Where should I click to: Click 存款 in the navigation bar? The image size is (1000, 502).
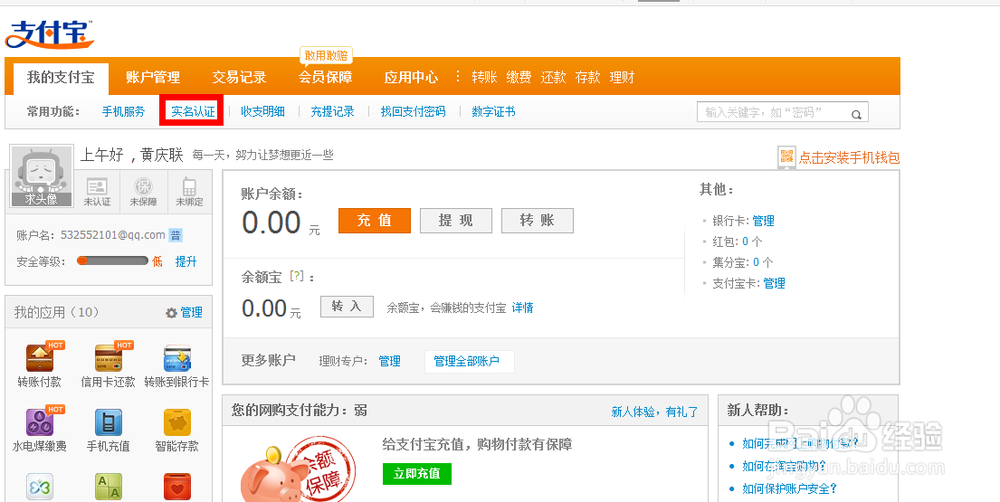[x=587, y=78]
